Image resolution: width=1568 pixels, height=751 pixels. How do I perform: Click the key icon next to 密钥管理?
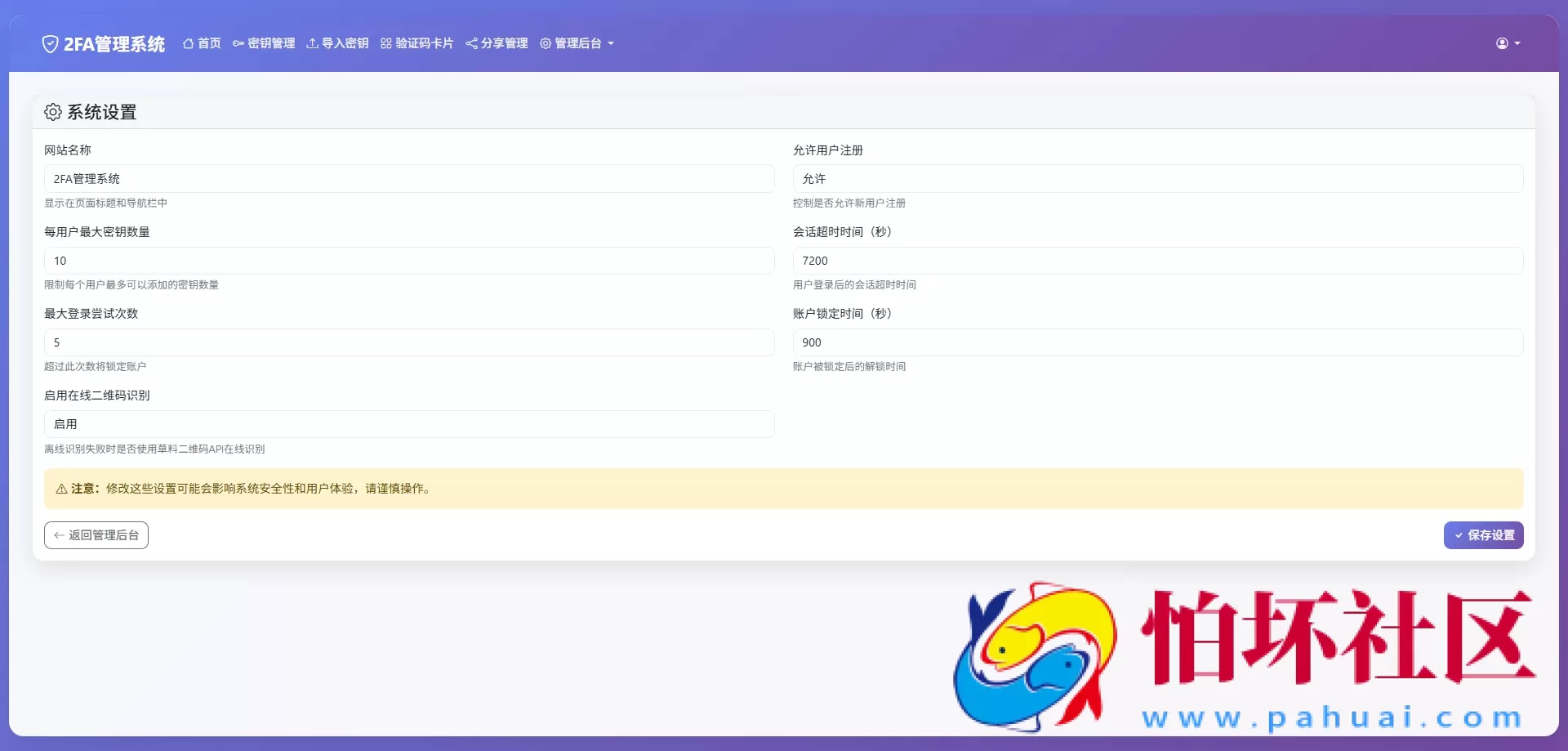(x=238, y=43)
